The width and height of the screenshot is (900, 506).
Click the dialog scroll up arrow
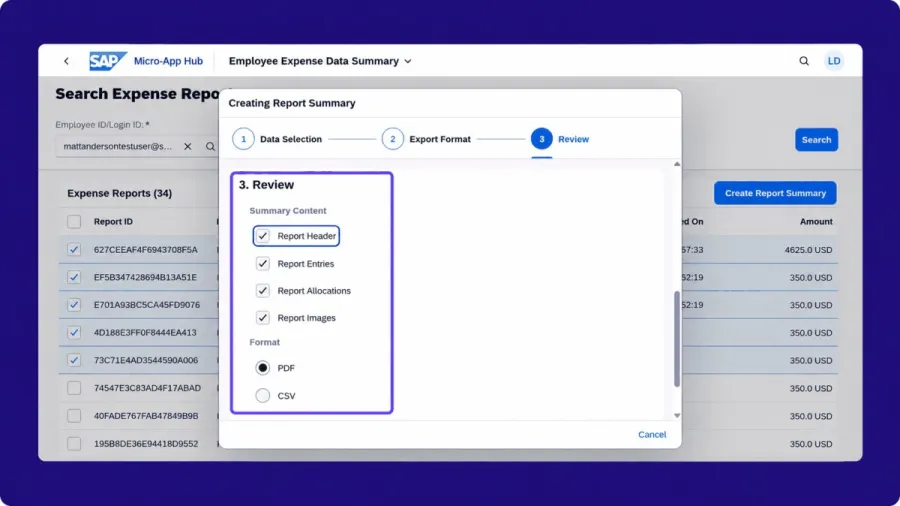tap(677, 164)
